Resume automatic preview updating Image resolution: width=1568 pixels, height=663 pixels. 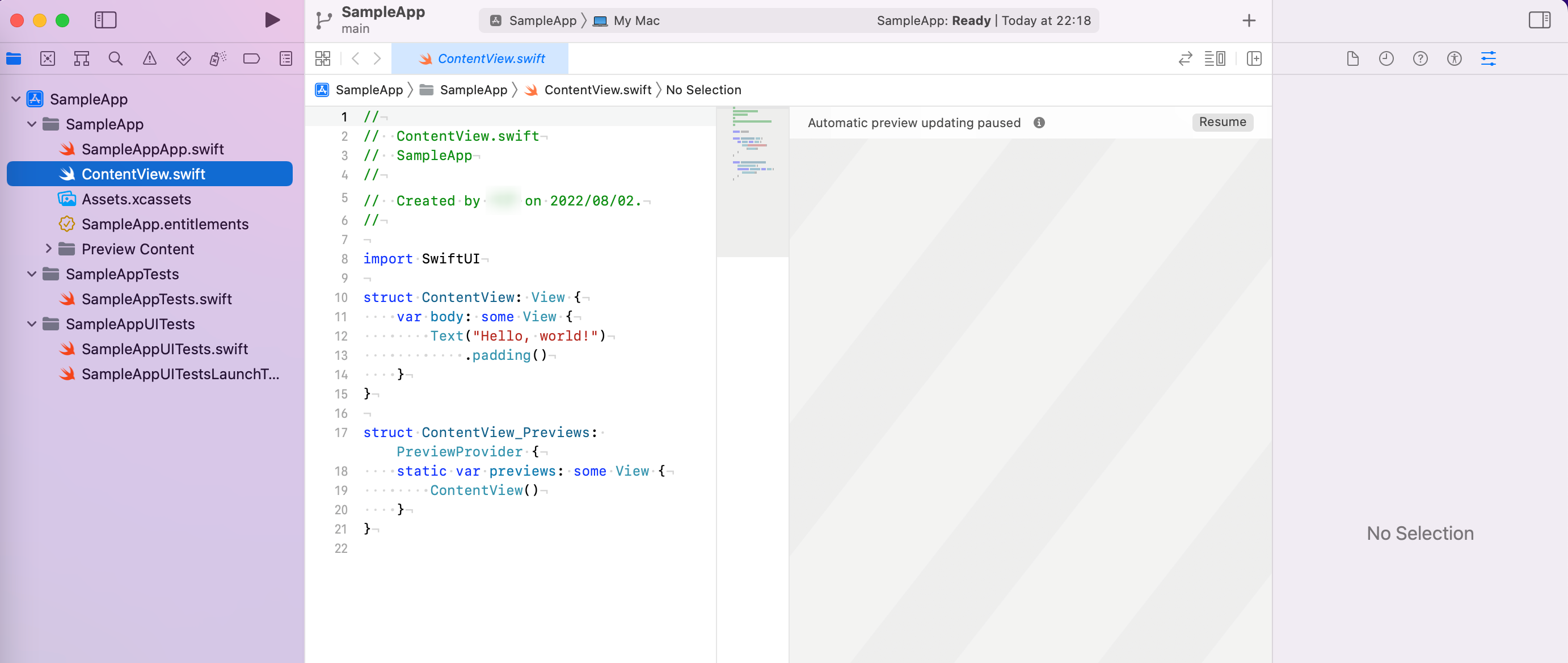coord(1221,122)
